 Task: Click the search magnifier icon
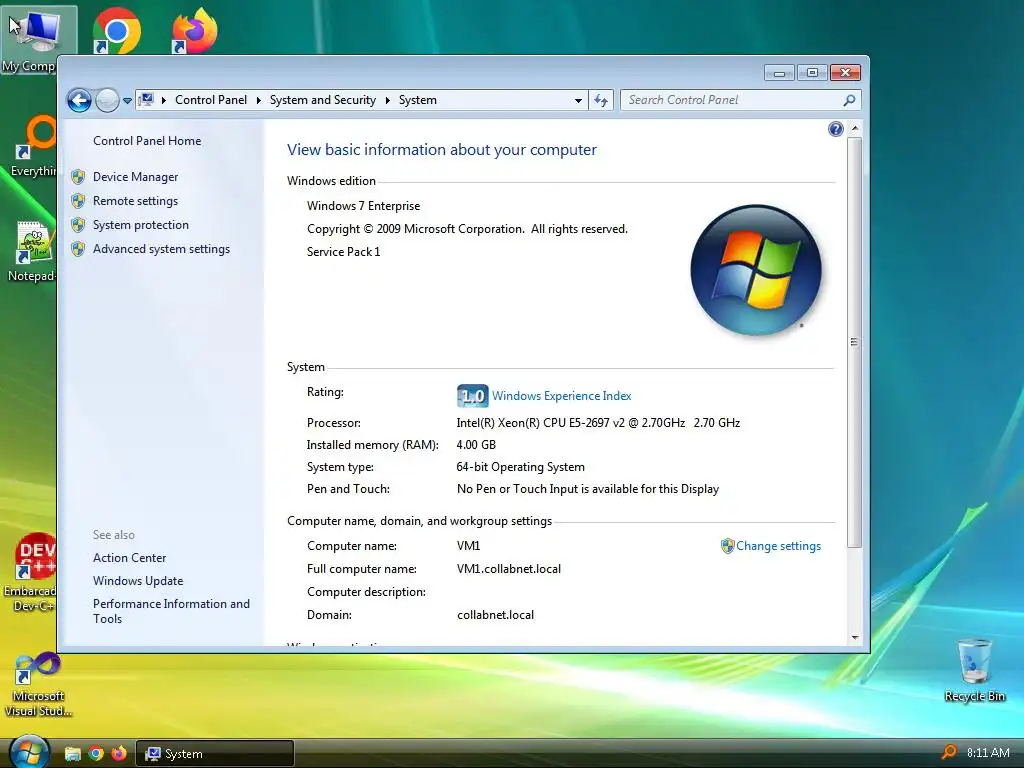(849, 100)
